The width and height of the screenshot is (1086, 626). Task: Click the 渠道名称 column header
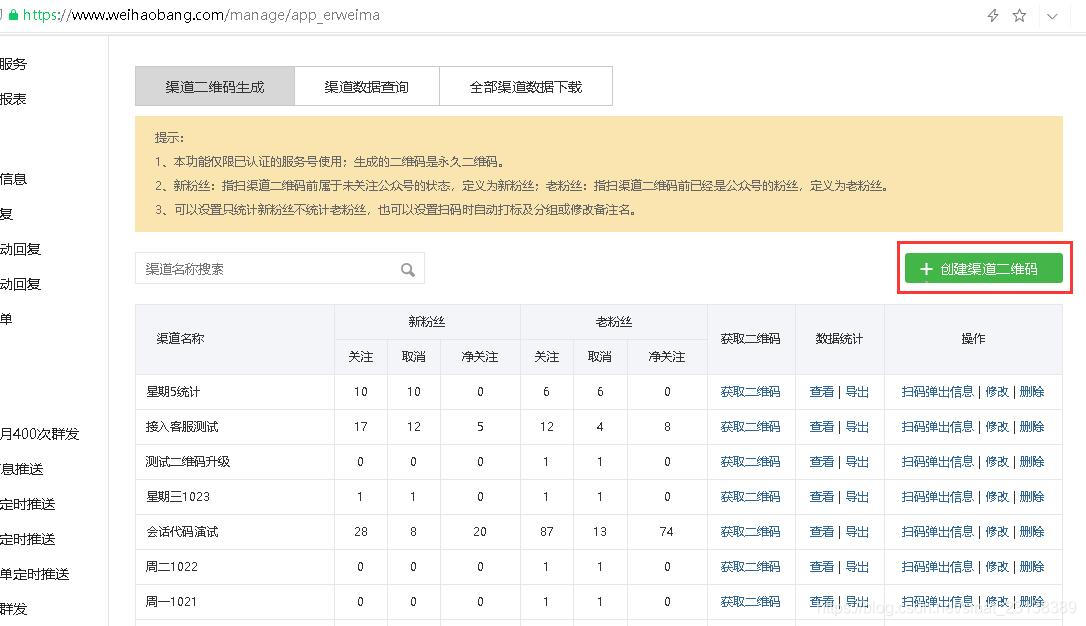pos(180,339)
